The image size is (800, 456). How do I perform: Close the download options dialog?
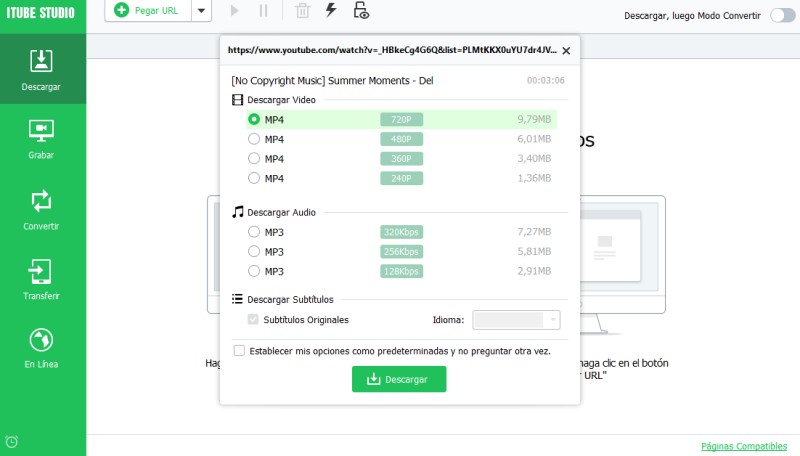pyautogui.click(x=566, y=50)
